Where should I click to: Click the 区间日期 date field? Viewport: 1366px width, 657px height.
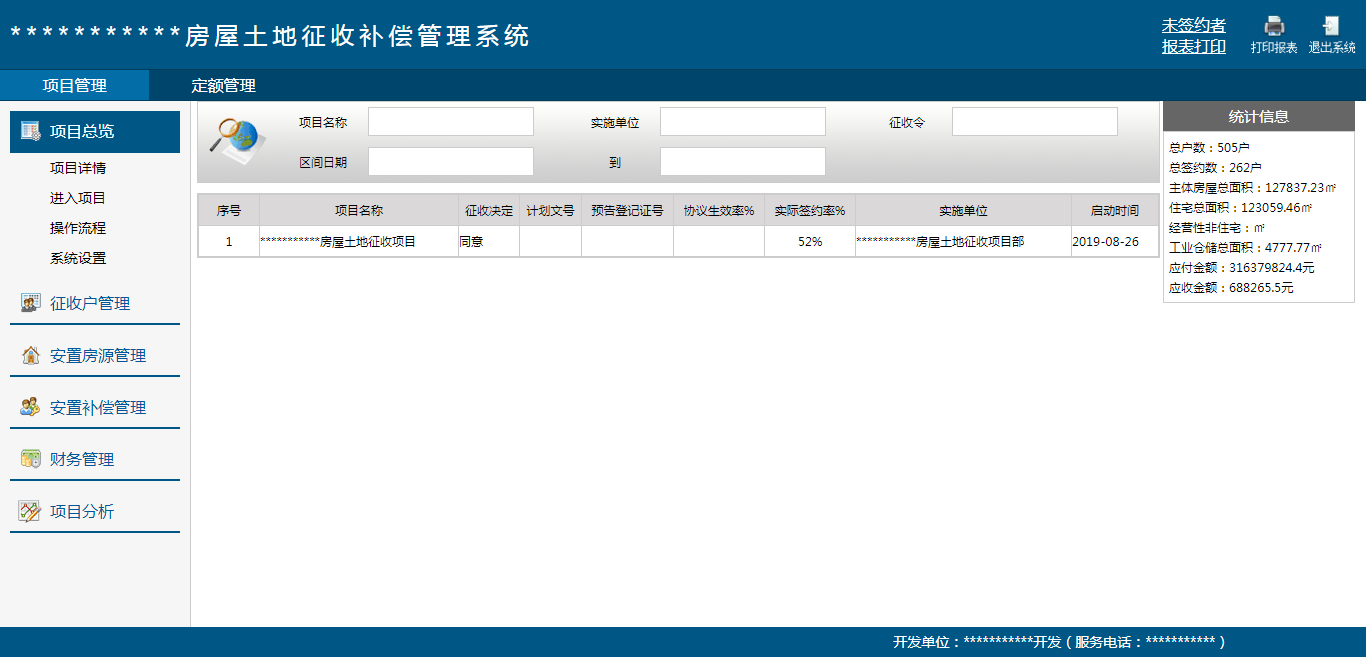coord(450,160)
